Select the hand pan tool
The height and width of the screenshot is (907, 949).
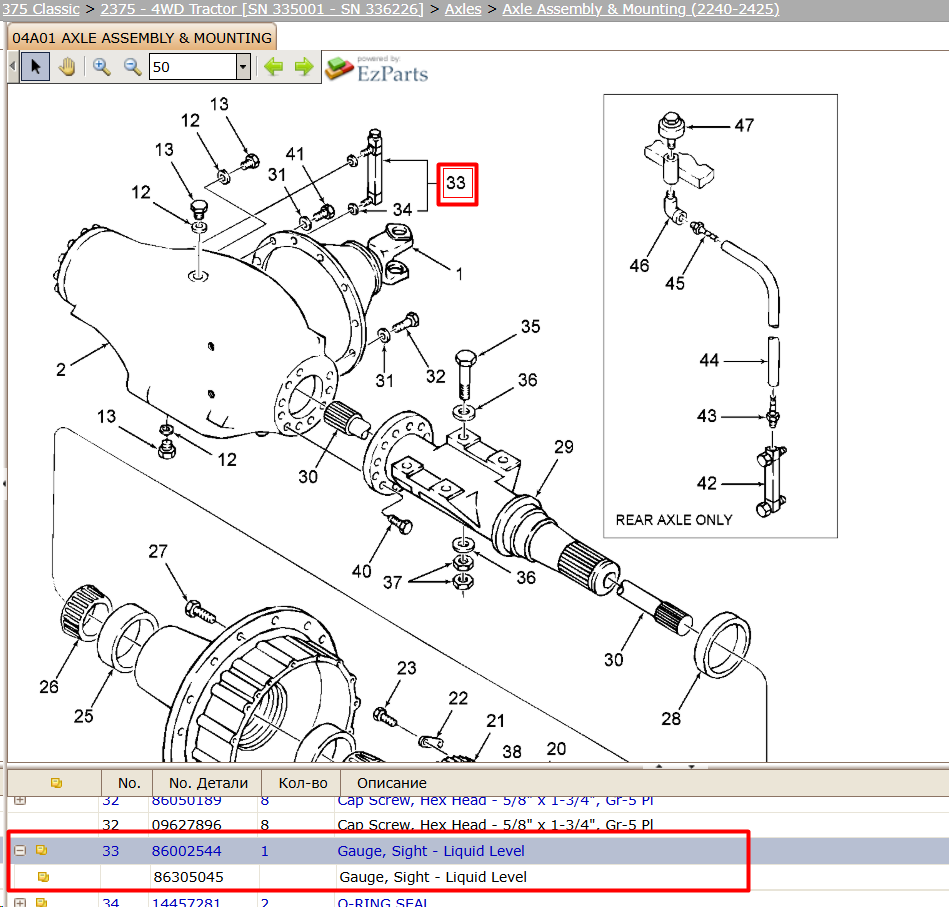tap(67, 67)
